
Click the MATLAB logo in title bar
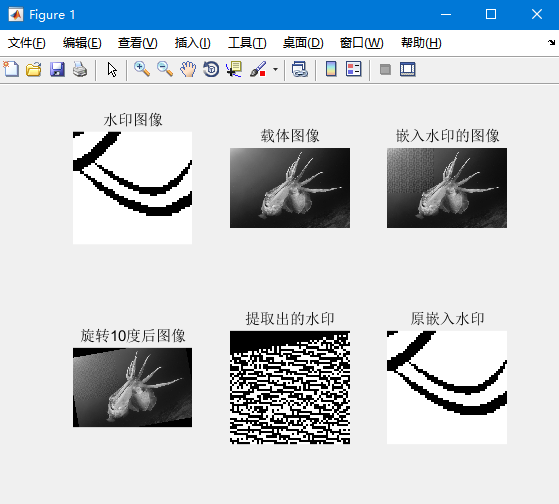coord(16,15)
